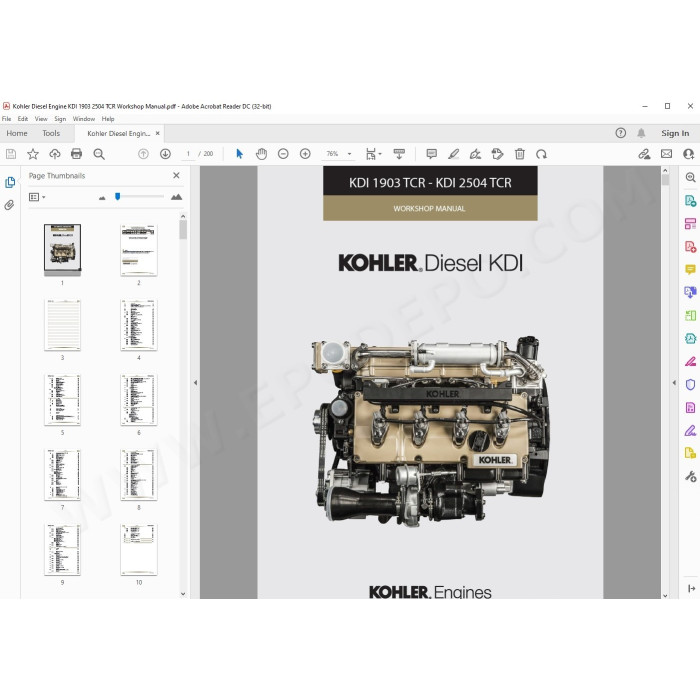Viewport: 700px width, 700px height.
Task: Close the Page Thumbnails panel
Action: pos(176,175)
